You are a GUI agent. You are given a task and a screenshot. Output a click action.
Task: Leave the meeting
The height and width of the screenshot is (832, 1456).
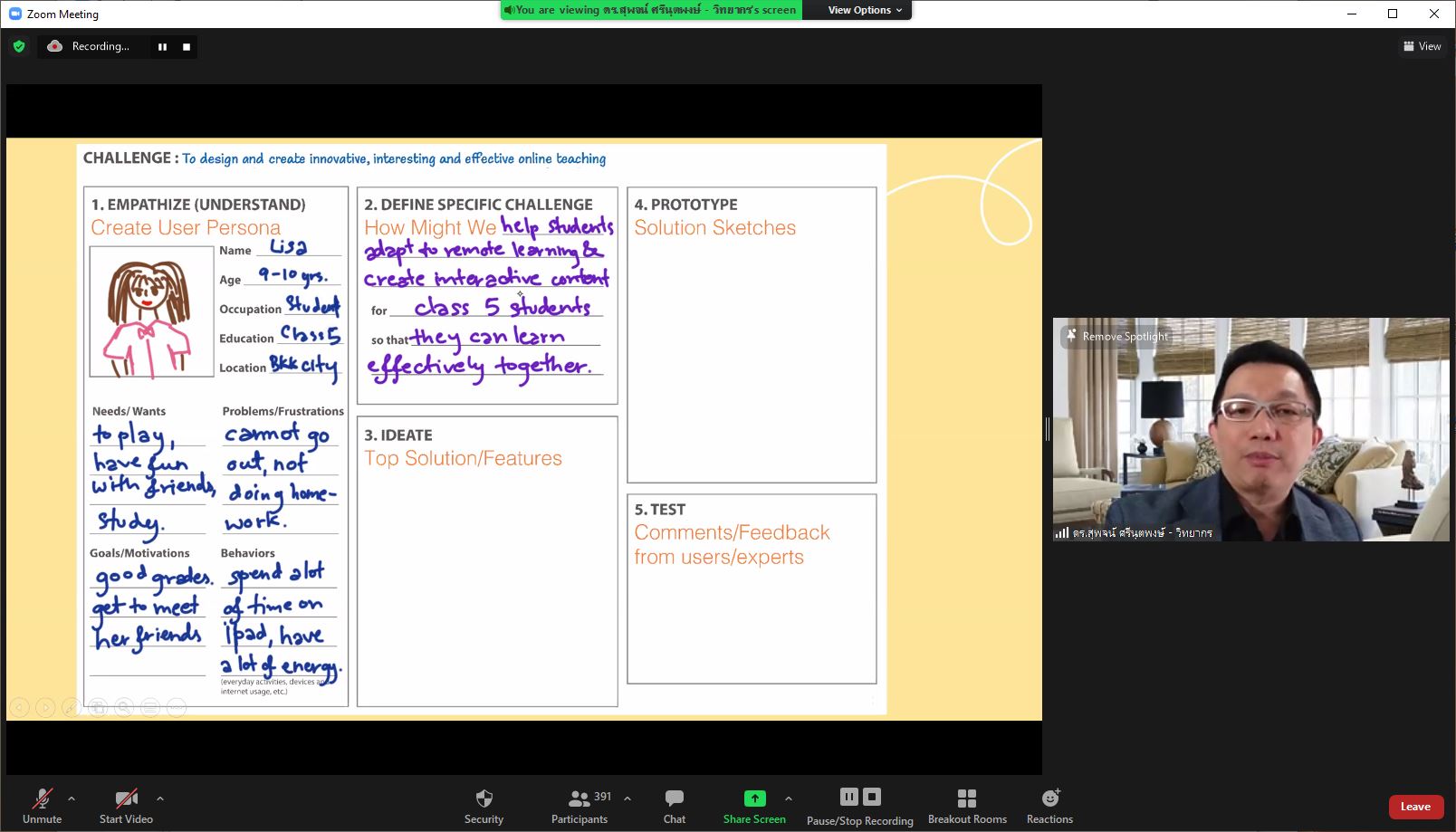1416,807
